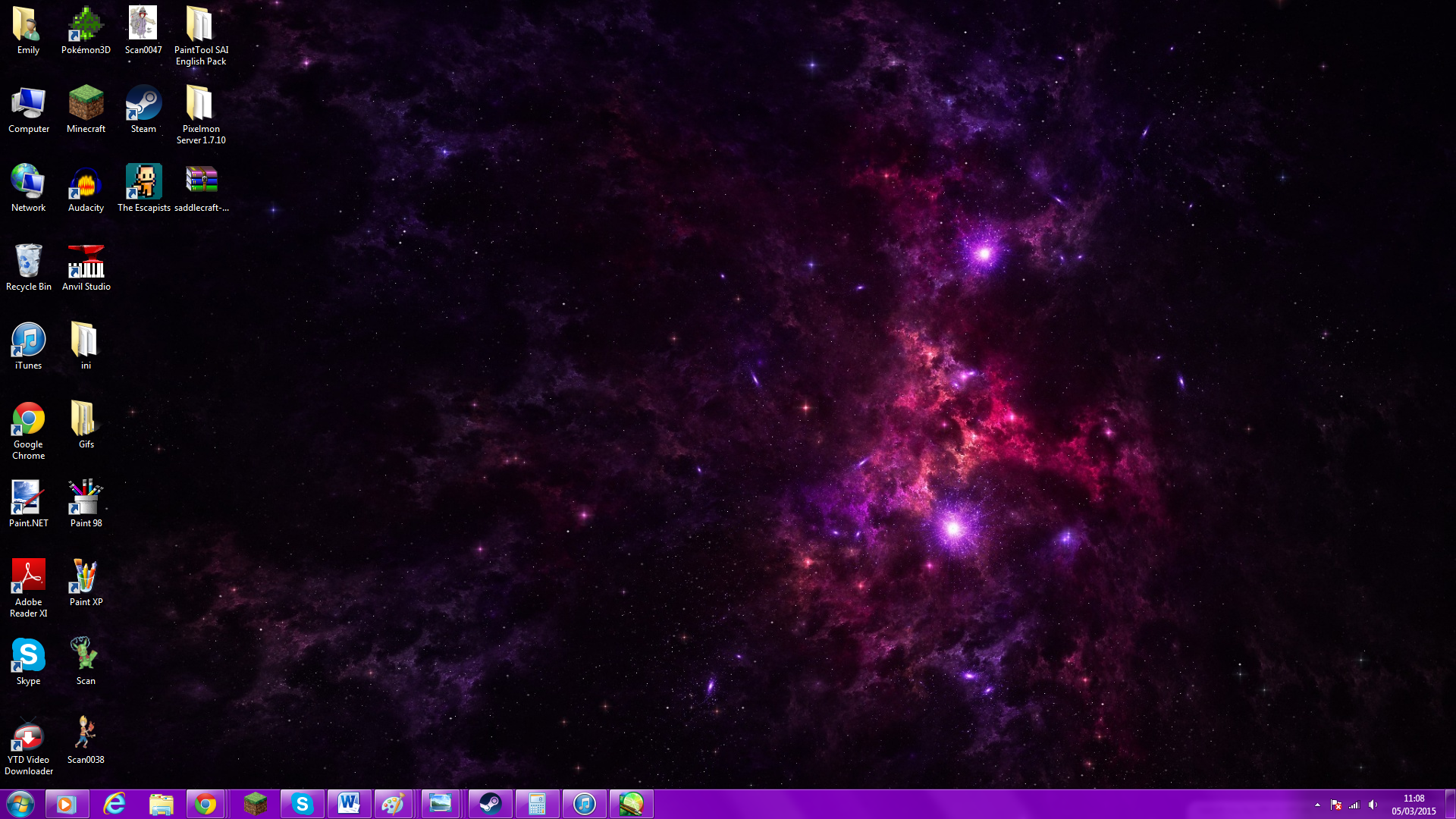Open Windows Explorer from the taskbar
Viewport: 1456px width, 819px height.
click(161, 804)
